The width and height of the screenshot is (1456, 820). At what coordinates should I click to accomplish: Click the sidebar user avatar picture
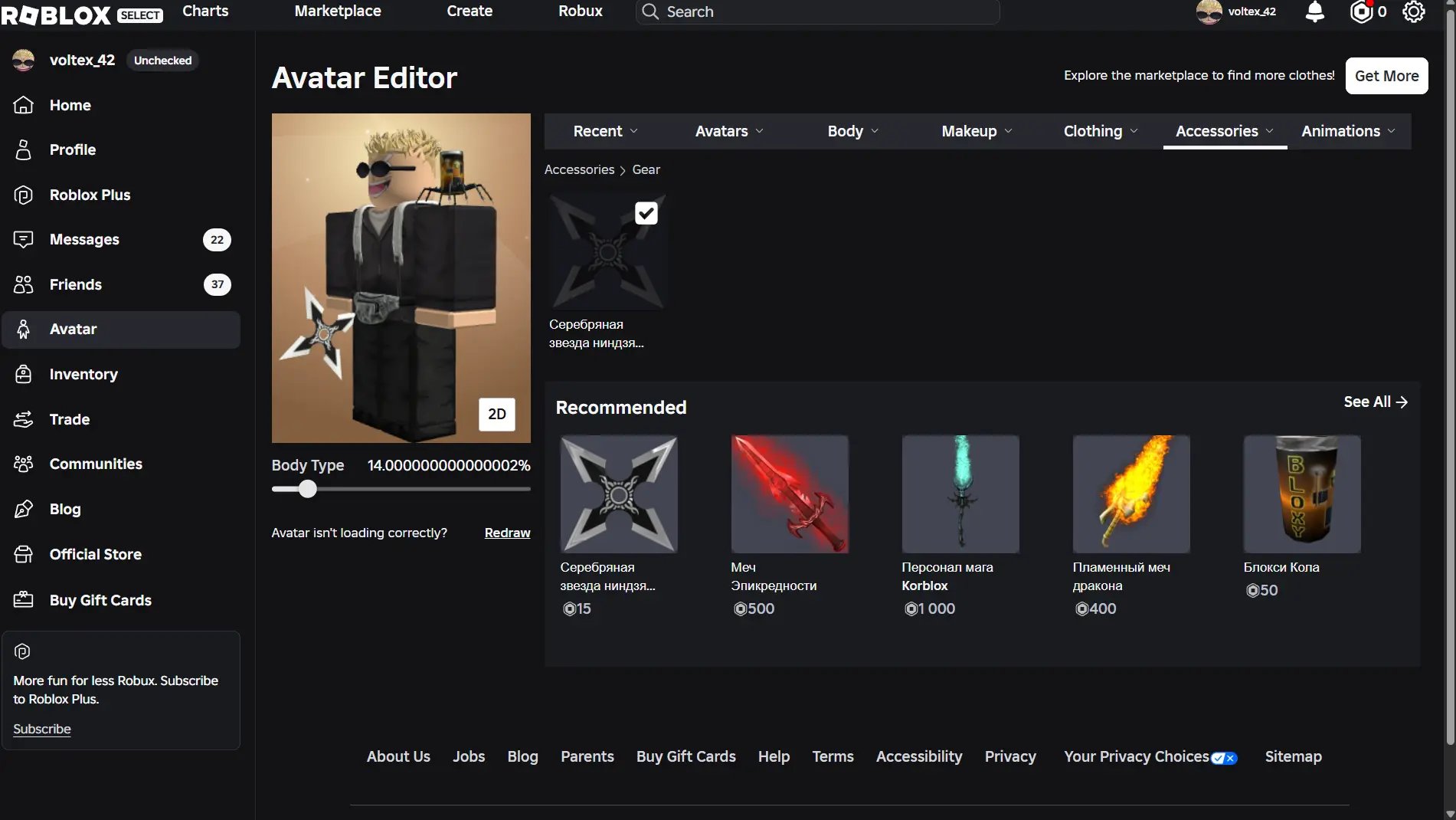tap(24, 60)
